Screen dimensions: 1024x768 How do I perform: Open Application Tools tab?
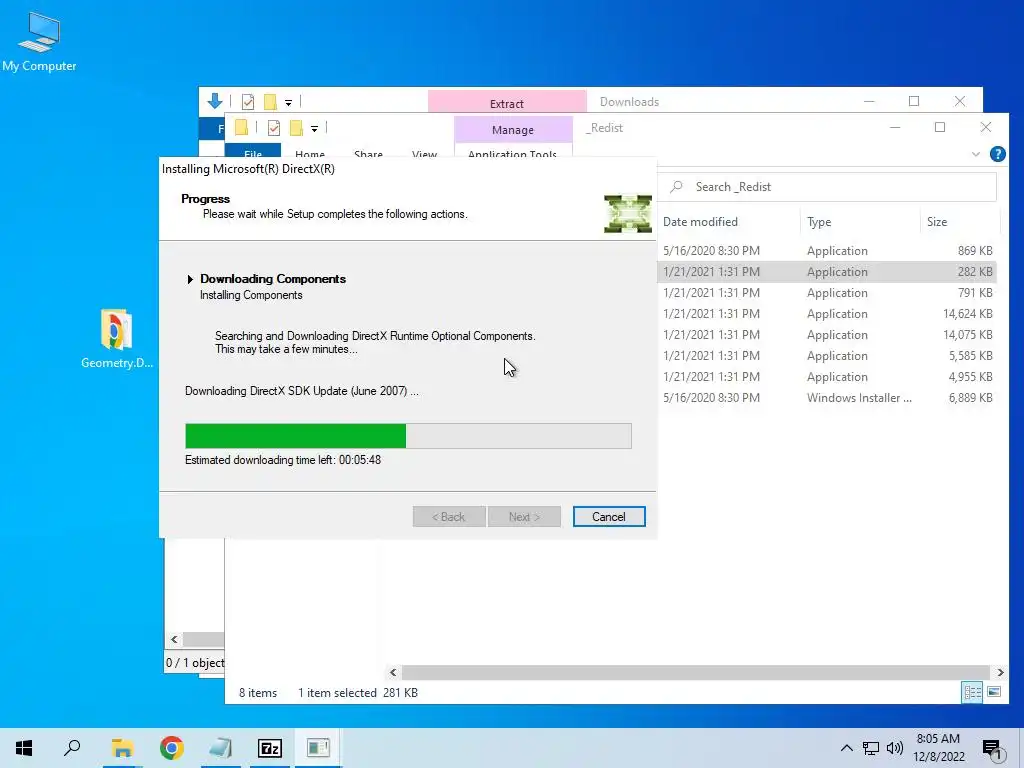[513, 154]
